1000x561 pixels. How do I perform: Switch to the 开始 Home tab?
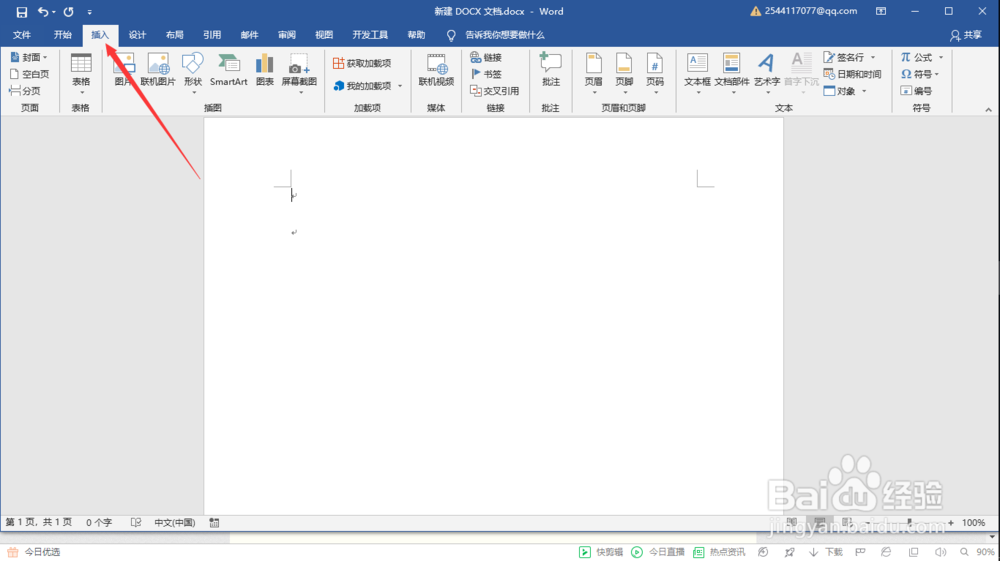(x=62, y=35)
